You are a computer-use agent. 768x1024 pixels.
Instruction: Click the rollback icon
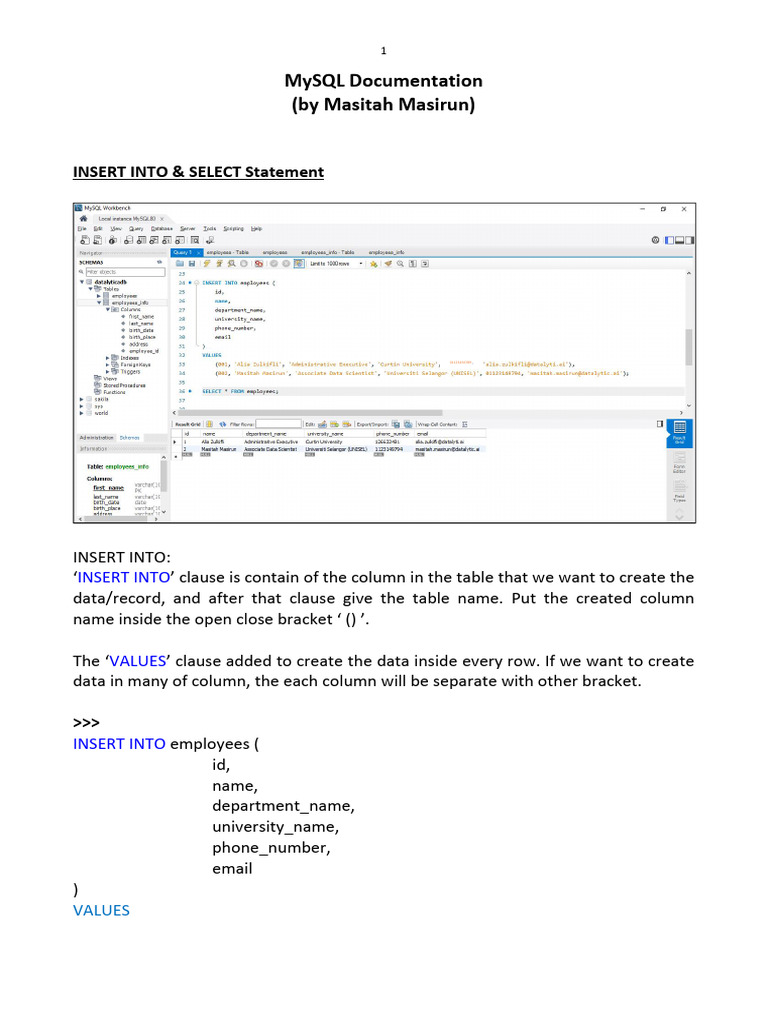point(286,264)
